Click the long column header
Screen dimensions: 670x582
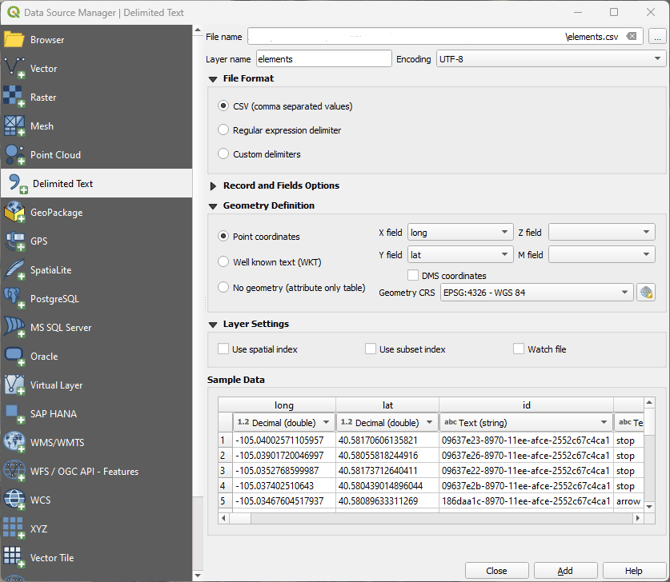(284, 405)
